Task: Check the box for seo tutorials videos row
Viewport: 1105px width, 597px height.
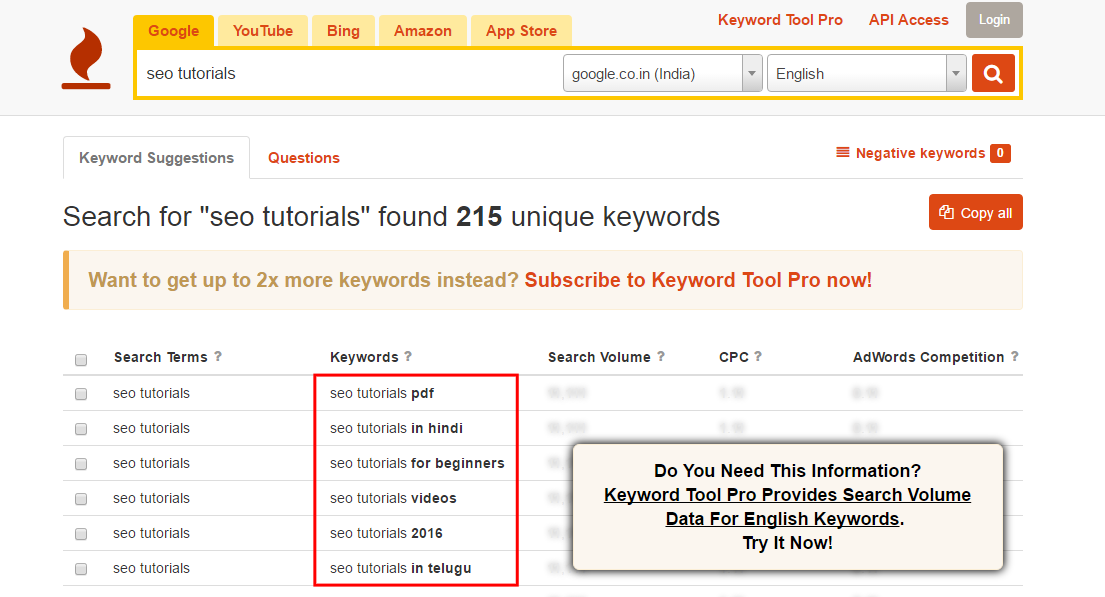Action: [x=81, y=499]
